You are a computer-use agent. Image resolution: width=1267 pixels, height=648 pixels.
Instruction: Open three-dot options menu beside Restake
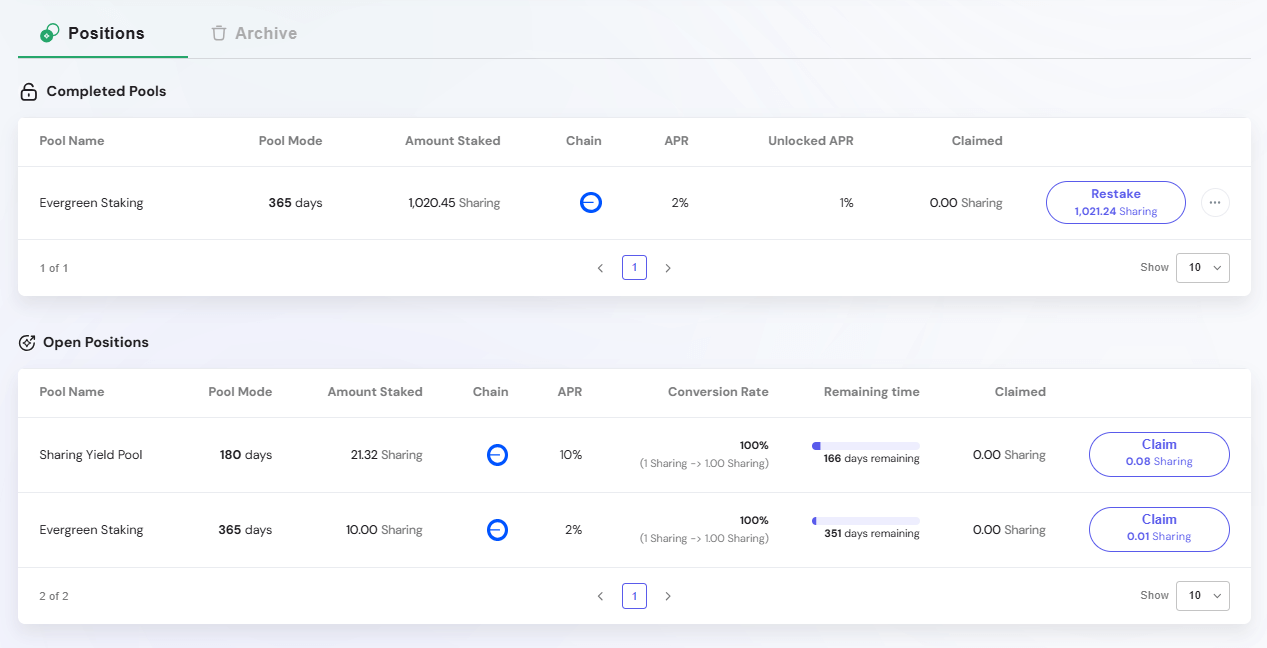pos(1215,203)
